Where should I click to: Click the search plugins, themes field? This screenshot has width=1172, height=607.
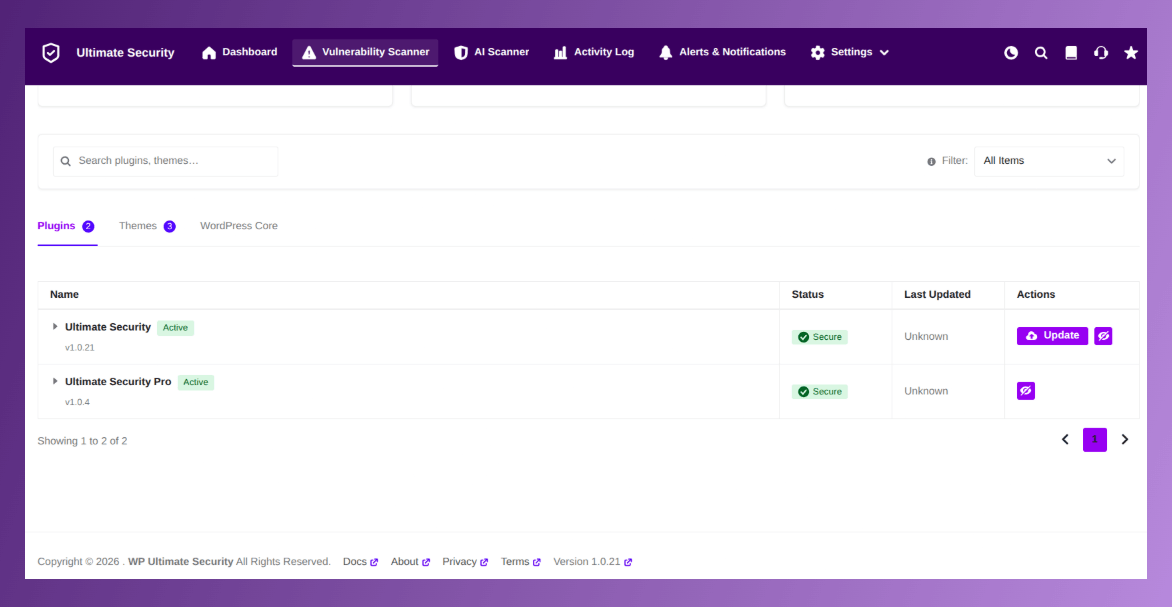pos(165,161)
